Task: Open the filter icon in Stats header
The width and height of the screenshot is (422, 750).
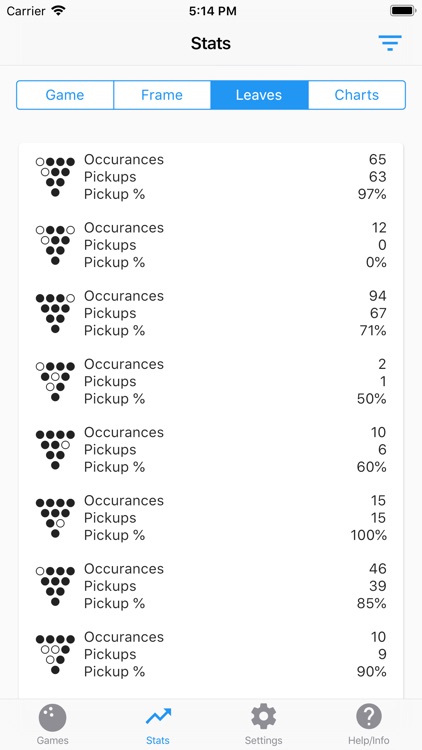Action: tap(390, 43)
